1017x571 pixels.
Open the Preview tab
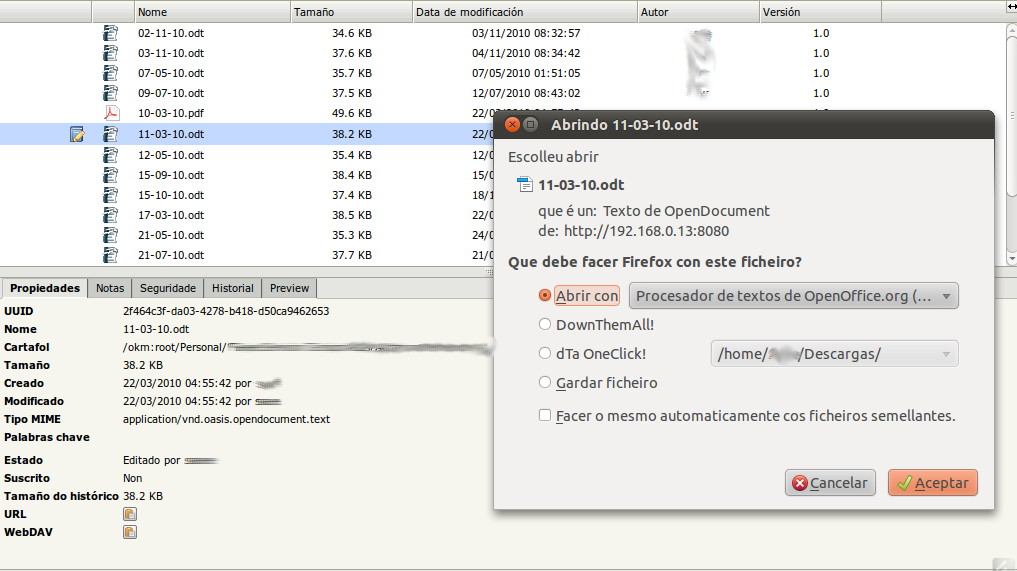[289, 288]
